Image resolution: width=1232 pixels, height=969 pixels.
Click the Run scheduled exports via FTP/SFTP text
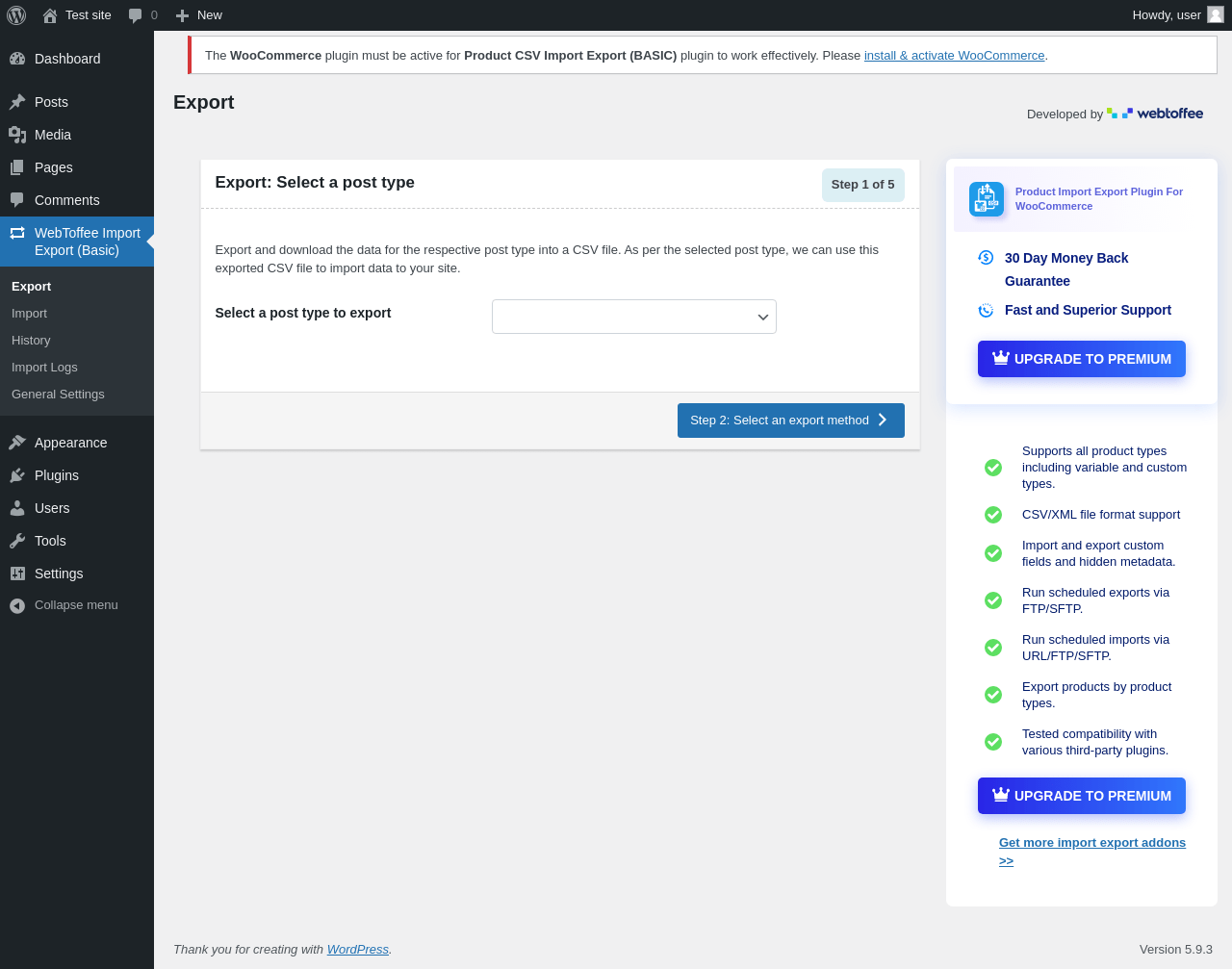point(1095,600)
